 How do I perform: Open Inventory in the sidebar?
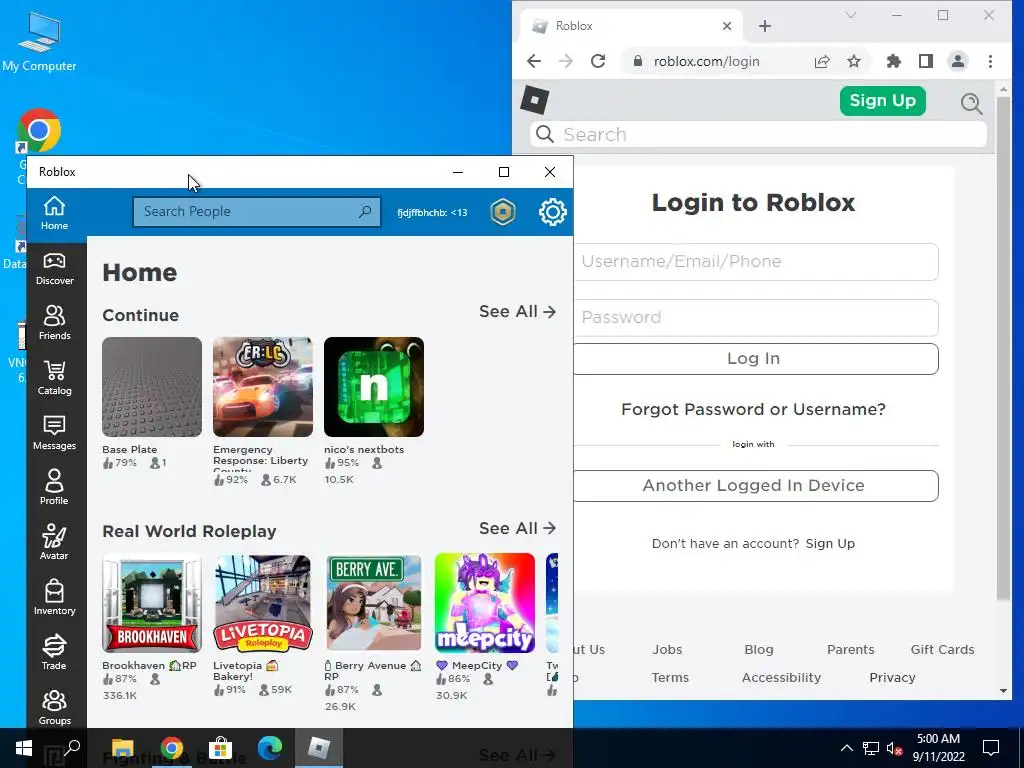(x=54, y=598)
